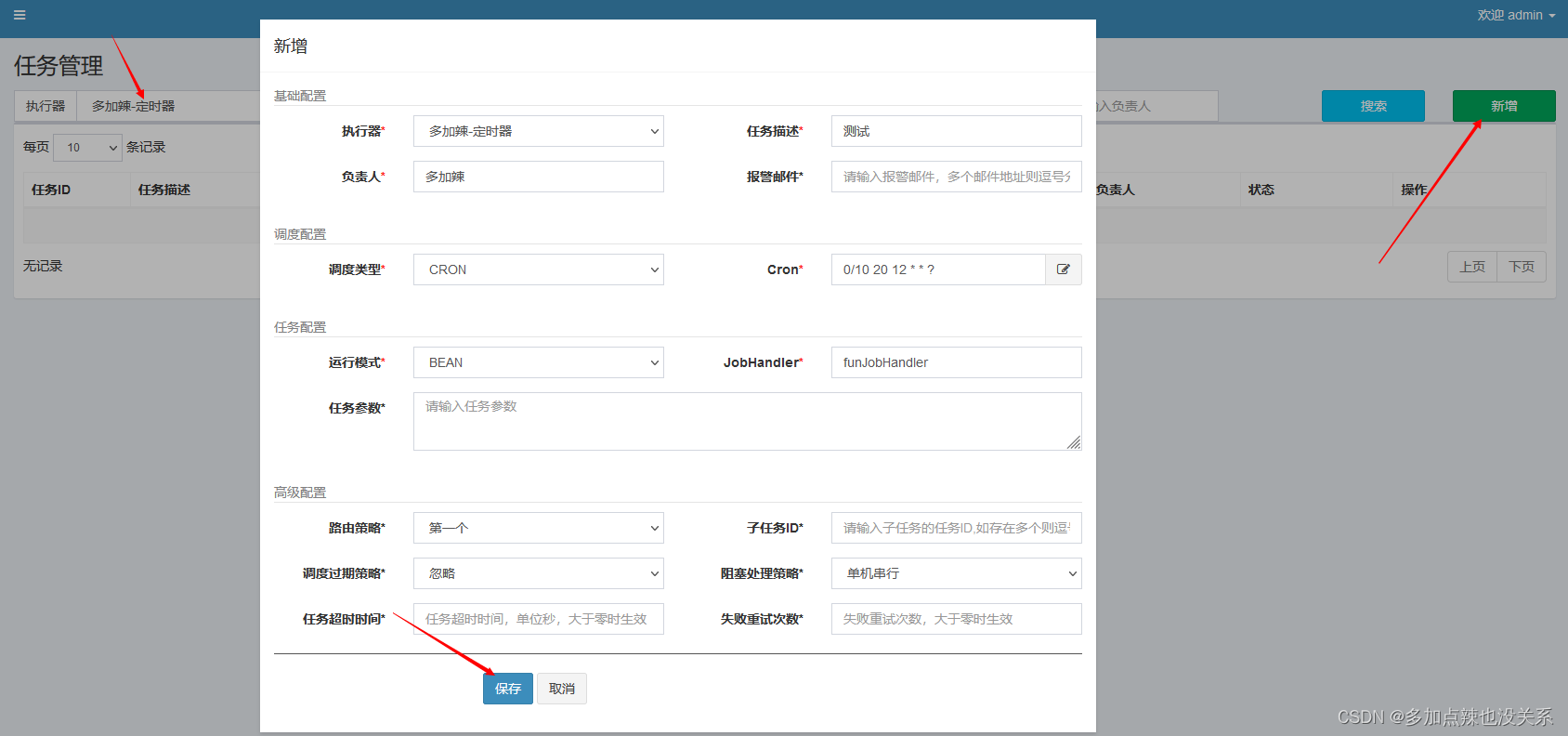The height and width of the screenshot is (736, 1568).
Task: Go to previous page with 上页
Action: pos(1472,267)
